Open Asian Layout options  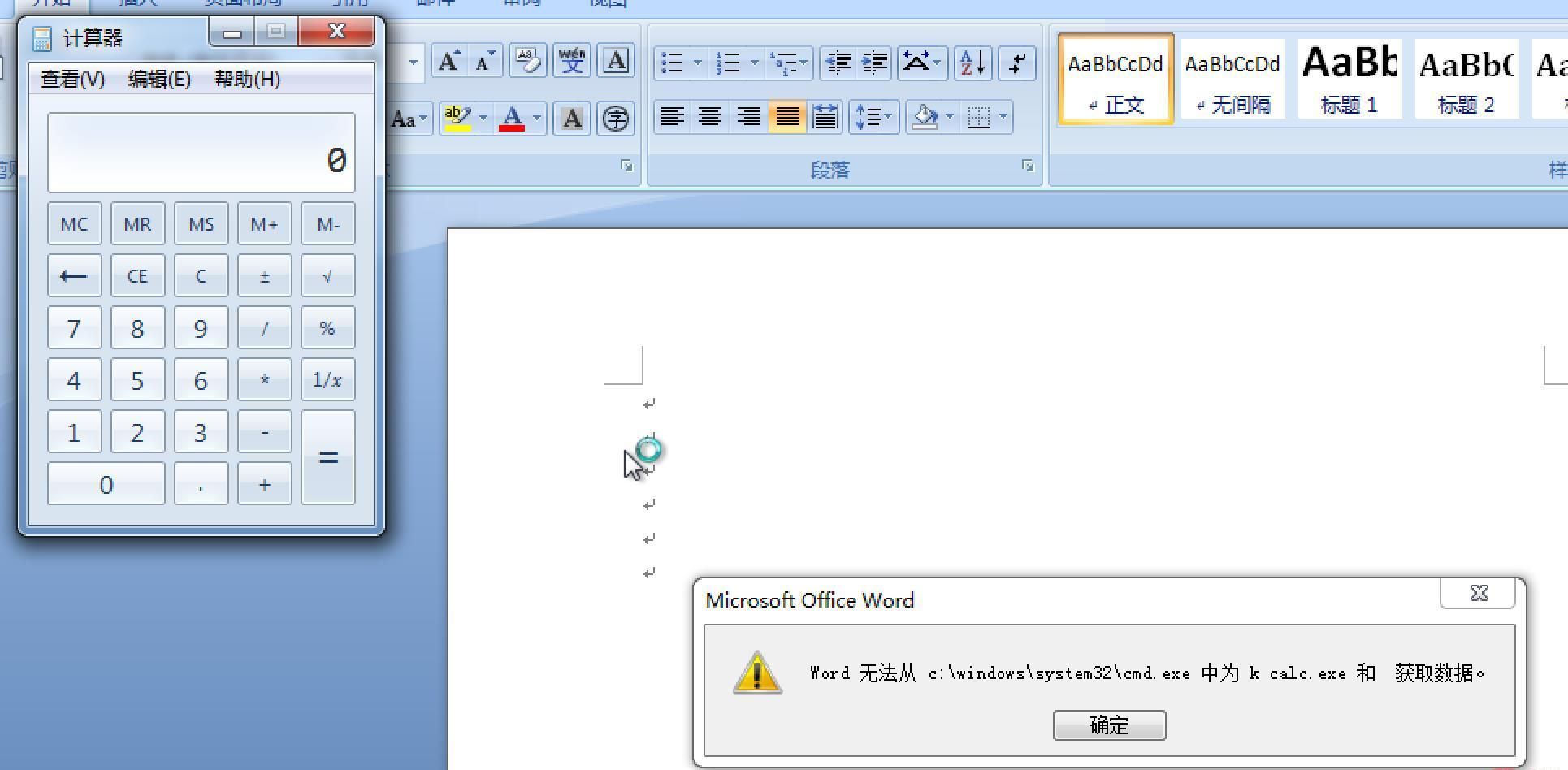922,63
